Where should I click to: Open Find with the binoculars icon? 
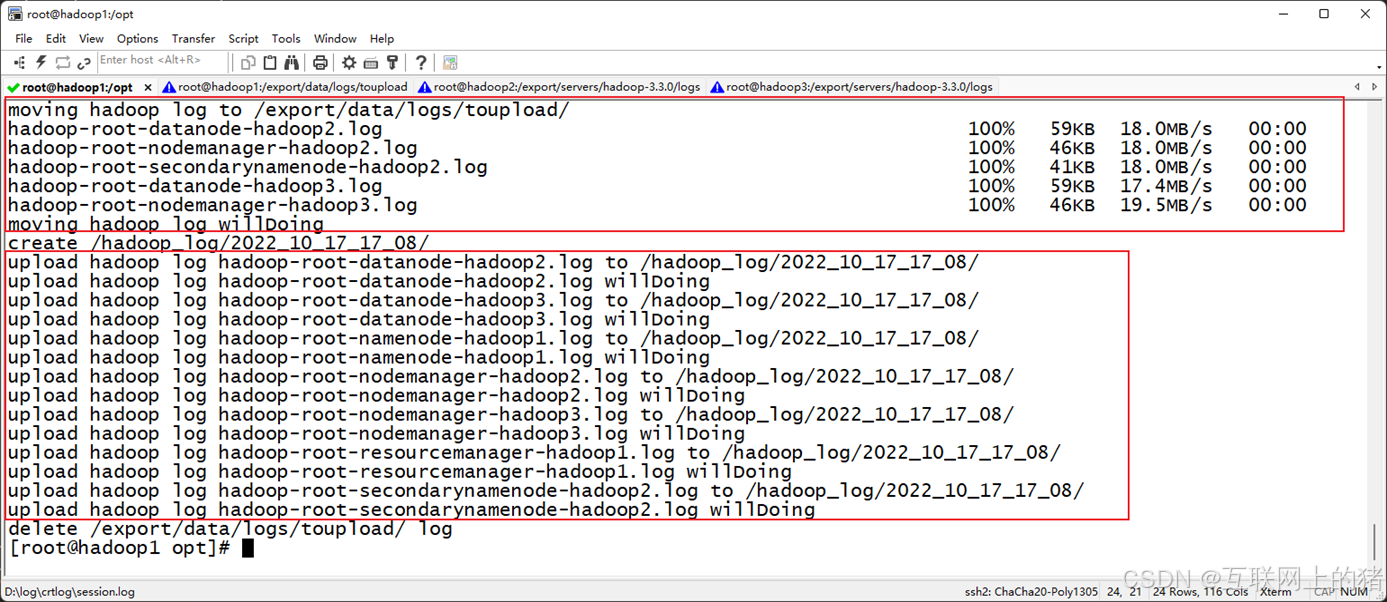[x=292, y=63]
